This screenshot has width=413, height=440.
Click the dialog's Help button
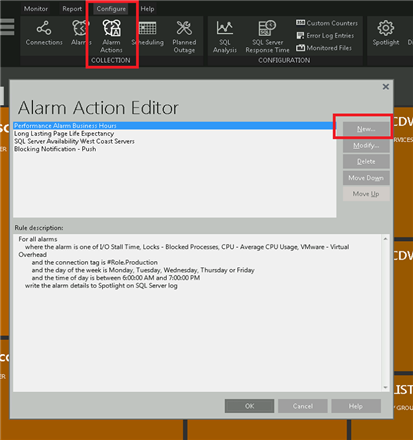356,406
